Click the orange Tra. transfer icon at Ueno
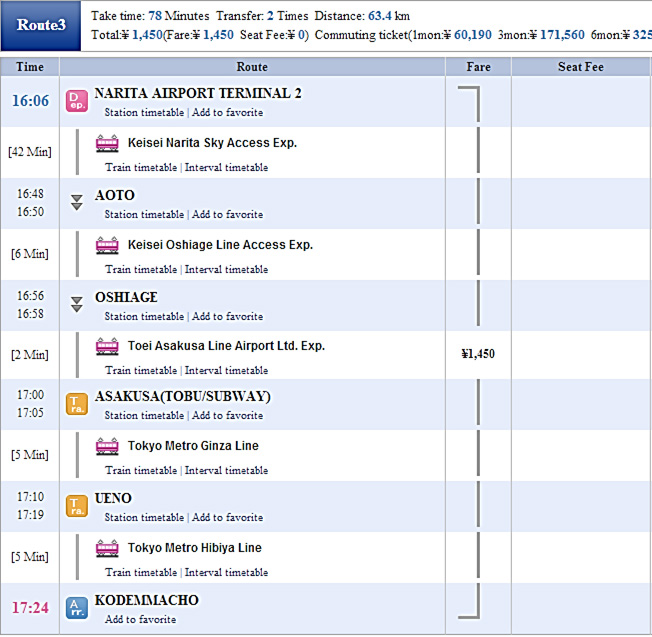The width and height of the screenshot is (652, 637). pos(77,506)
